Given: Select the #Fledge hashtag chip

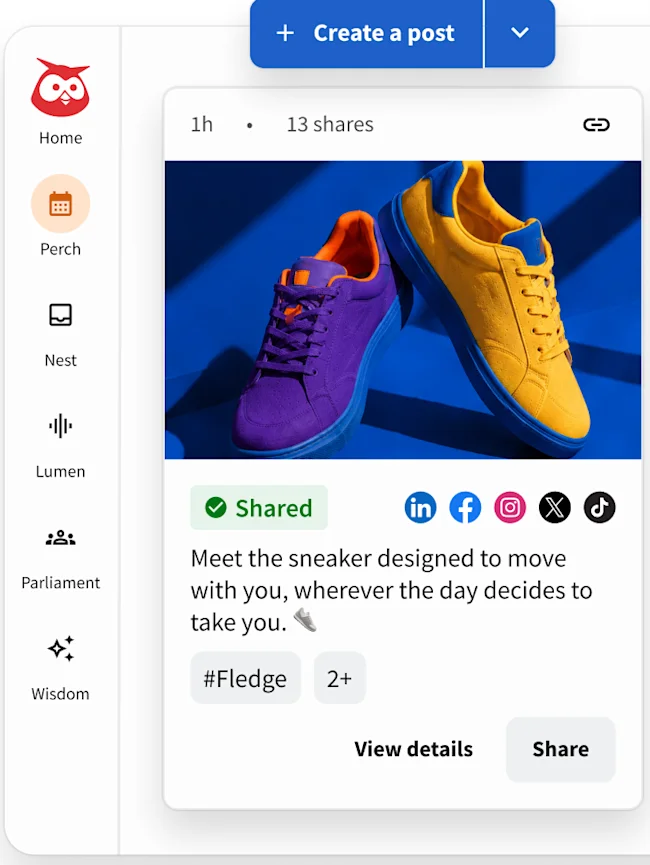Looking at the screenshot, I should point(246,678).
